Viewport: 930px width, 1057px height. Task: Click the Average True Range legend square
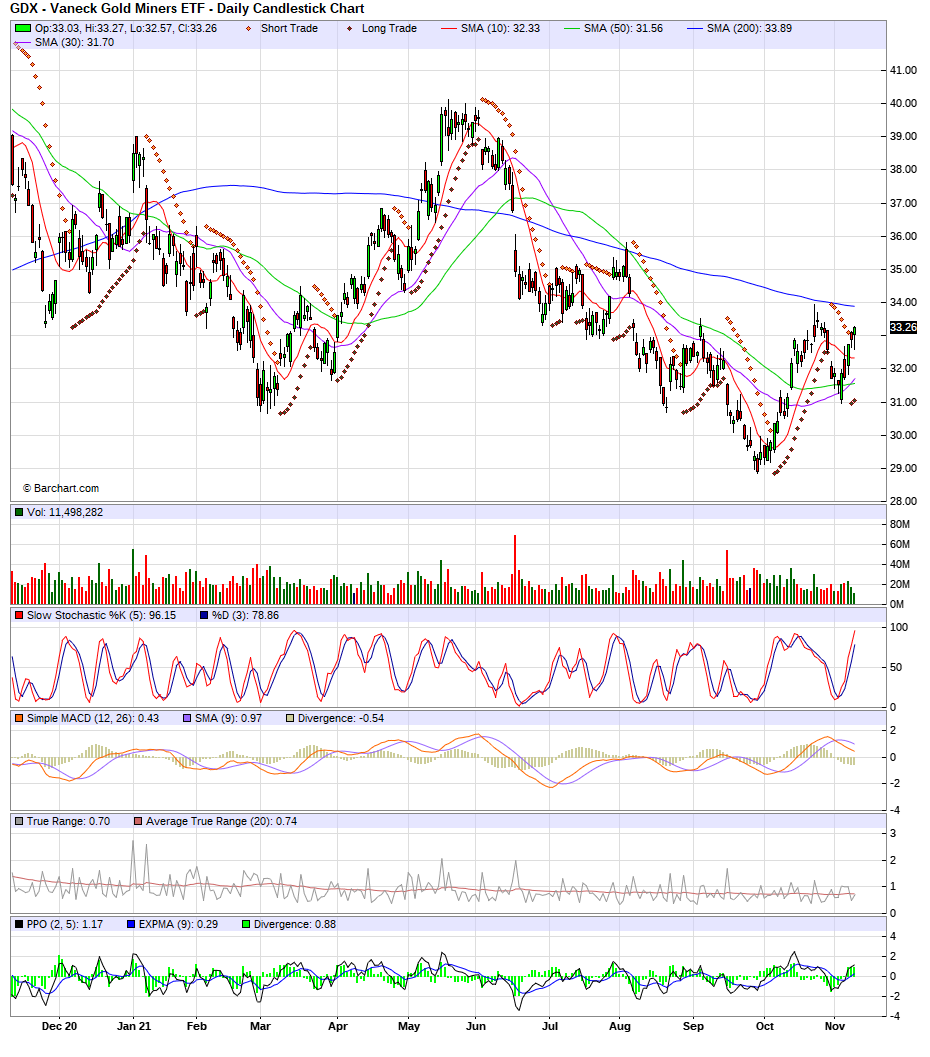138,822
